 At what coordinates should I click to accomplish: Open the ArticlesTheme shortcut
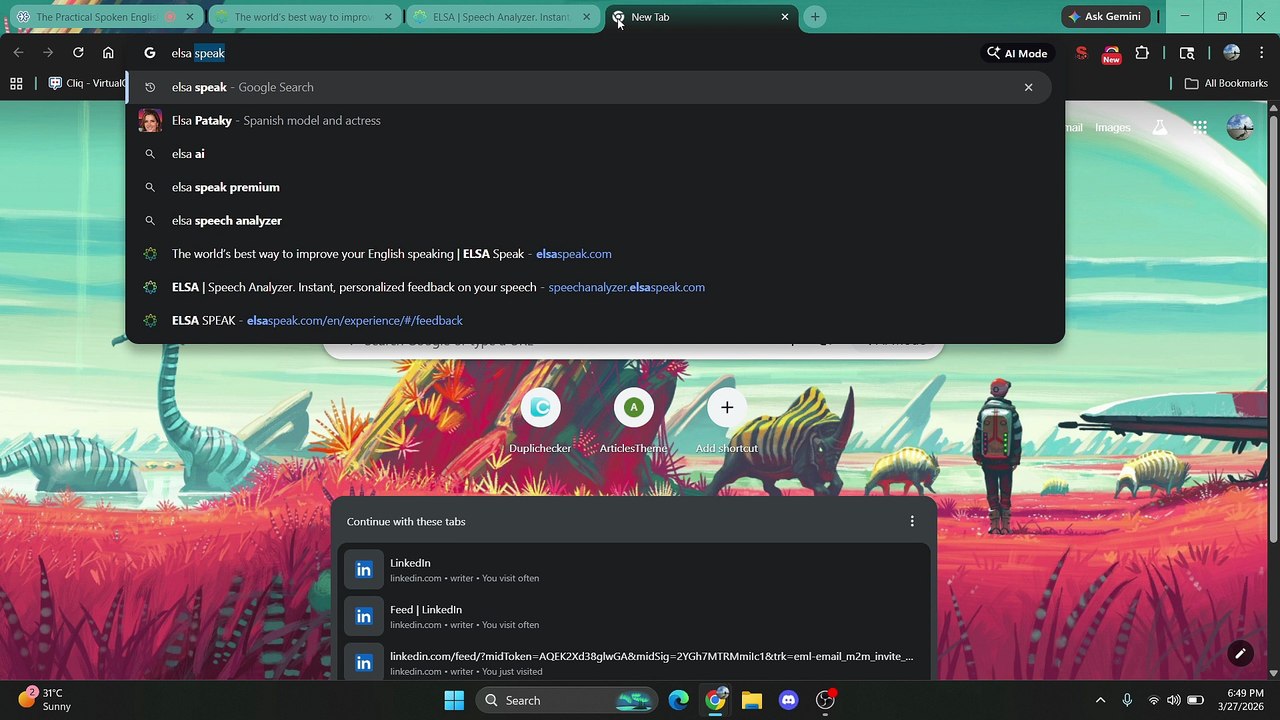[x=633, y=421]
